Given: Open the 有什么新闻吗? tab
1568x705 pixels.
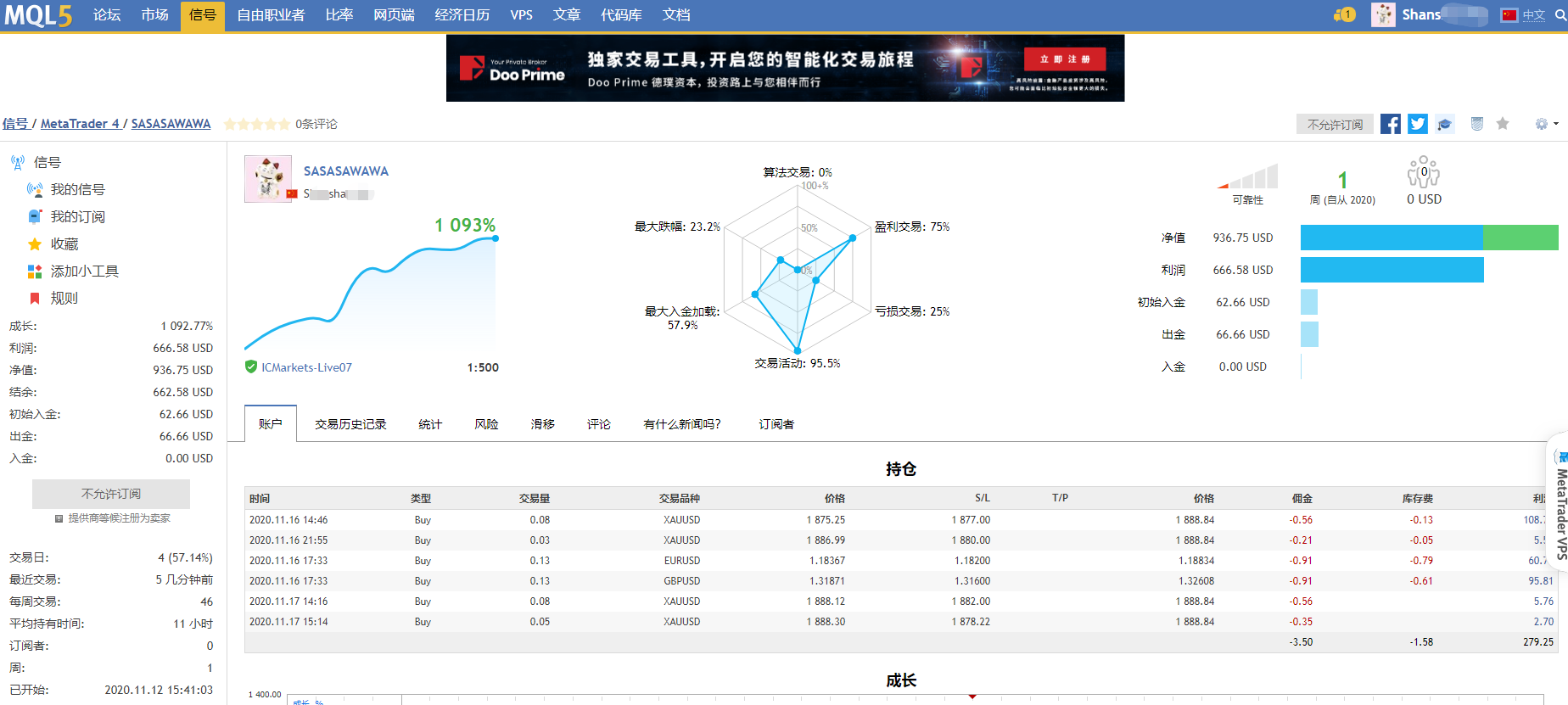Looking at the screenshot, I should [682, 424].
